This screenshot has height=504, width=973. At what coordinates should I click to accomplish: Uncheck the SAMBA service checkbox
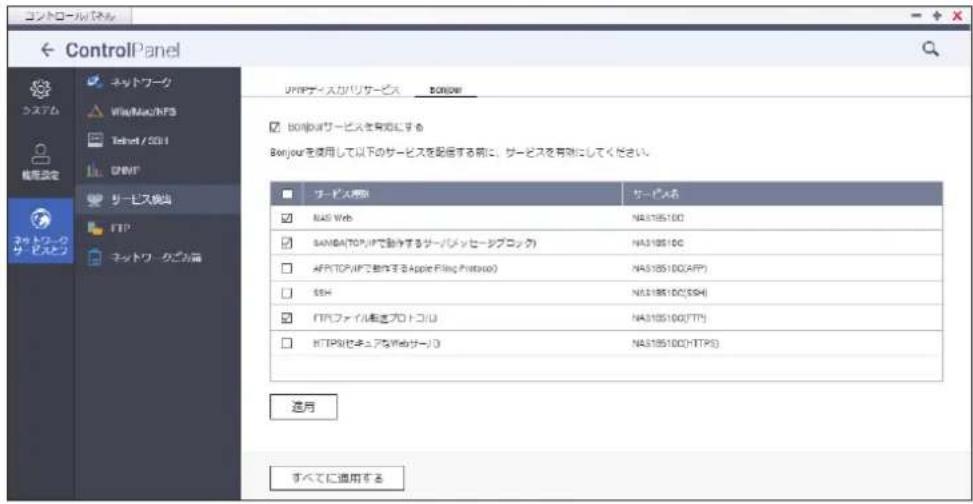286,243
